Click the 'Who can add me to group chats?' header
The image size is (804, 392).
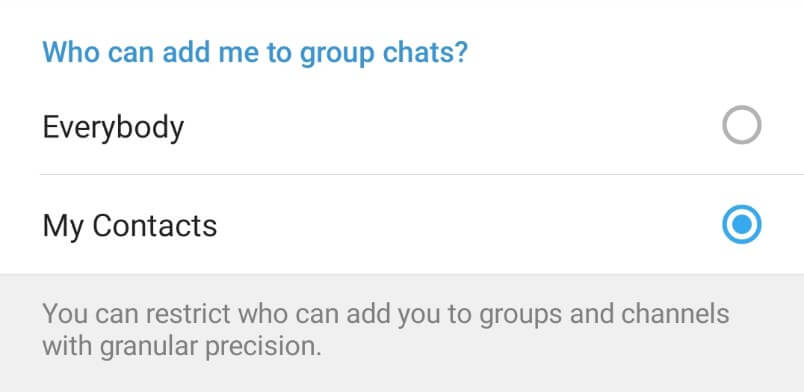click(x=255, y=53)
